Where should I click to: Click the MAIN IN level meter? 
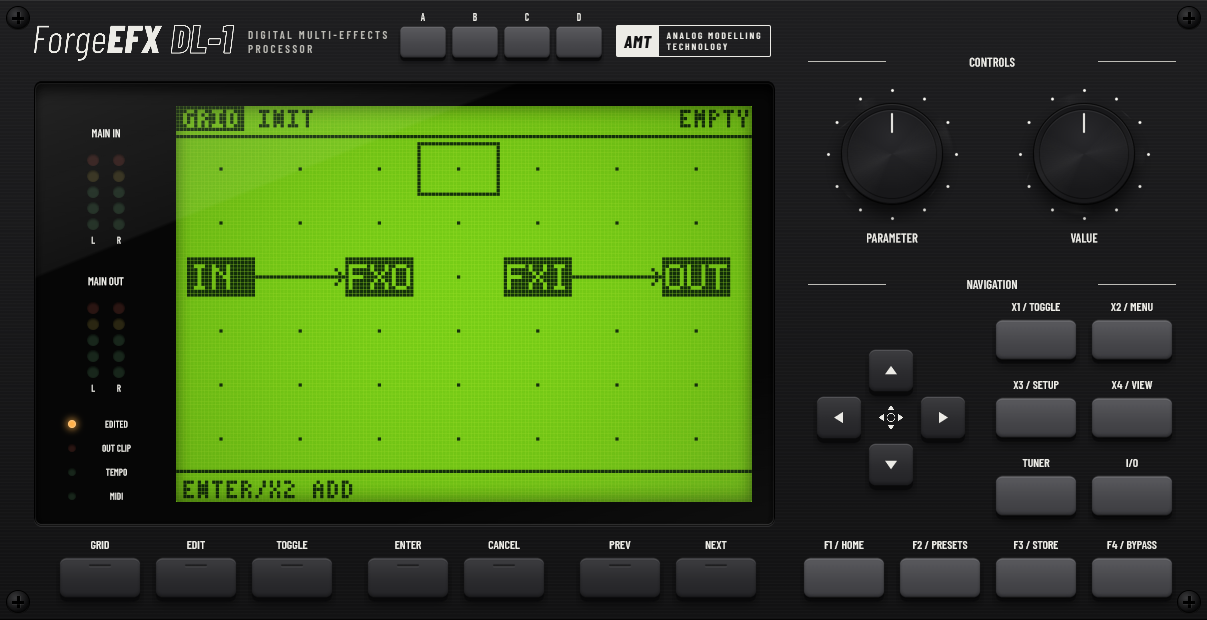(x=106, y=192)
